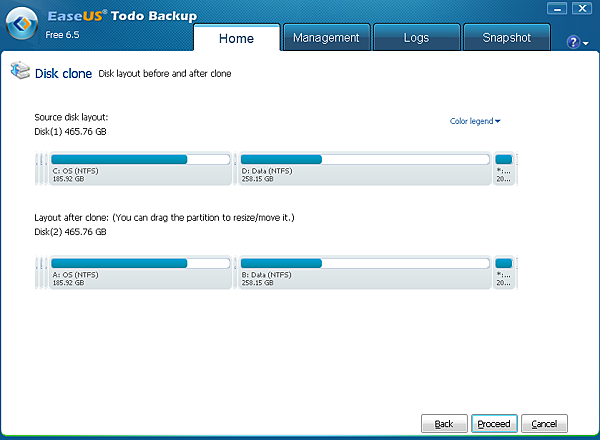Click the Proceed button
600x440 pixels.
[x=494, y=424]
